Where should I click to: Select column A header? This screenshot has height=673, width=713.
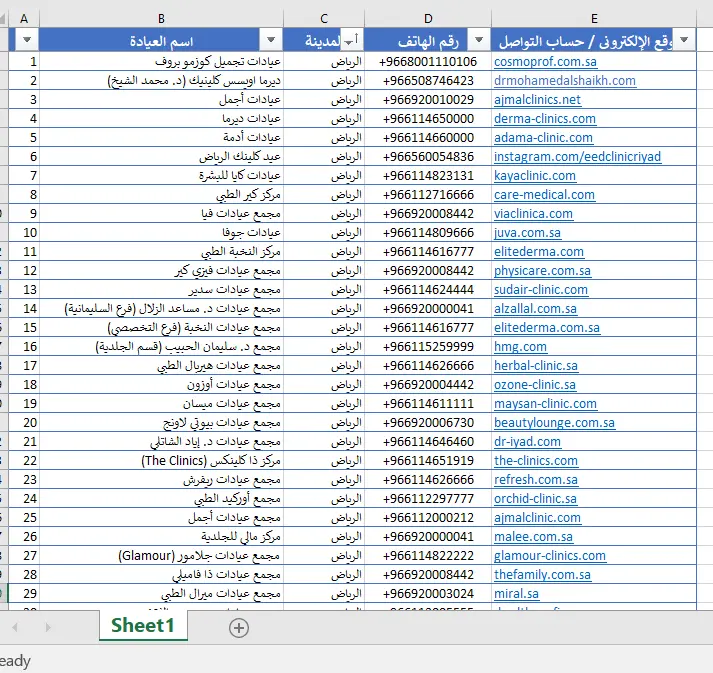(24, 19)
